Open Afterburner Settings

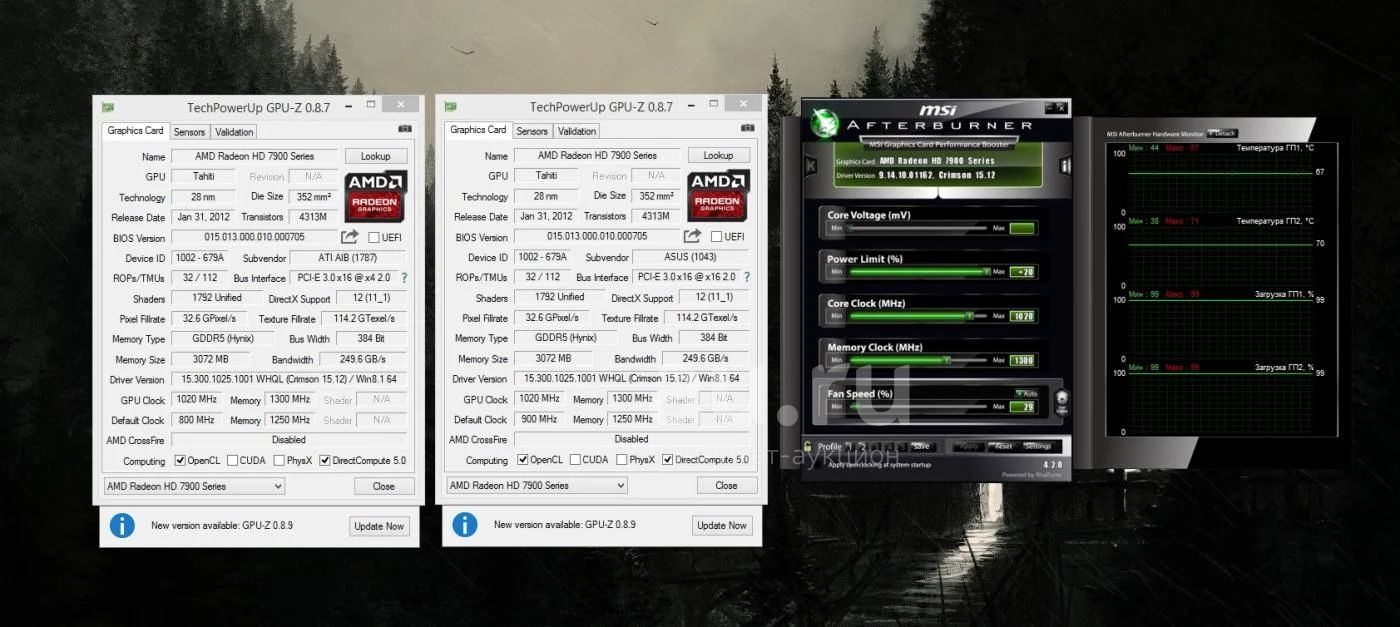1038,446
